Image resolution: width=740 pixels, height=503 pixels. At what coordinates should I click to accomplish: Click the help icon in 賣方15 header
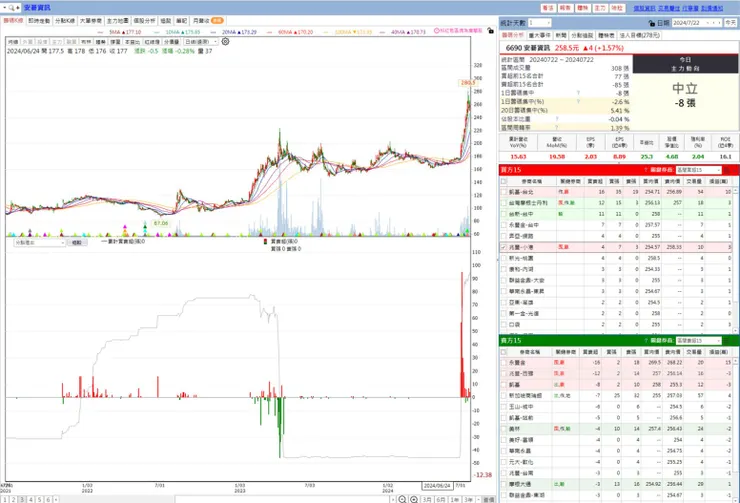(x=646, y=341)
